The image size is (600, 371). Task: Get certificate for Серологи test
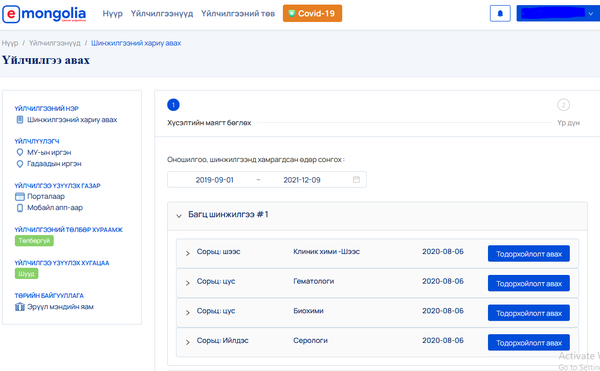pyautogui.click(x=528, y=343)
